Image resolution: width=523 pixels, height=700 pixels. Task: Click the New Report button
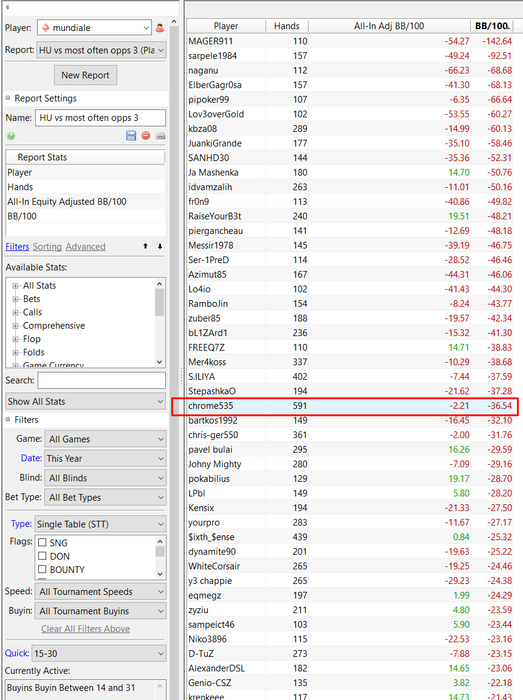click(x=85, y=75)
